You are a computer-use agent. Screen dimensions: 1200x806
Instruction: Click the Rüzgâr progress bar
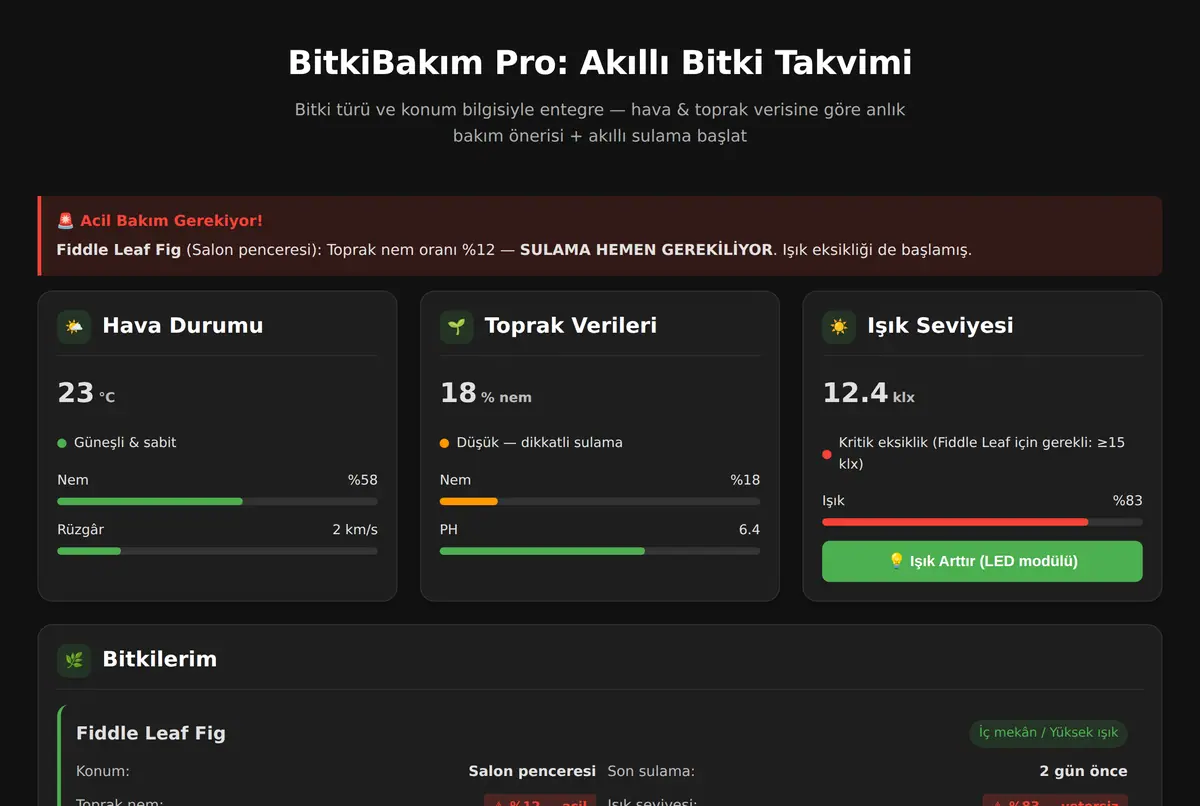pos(217,551)
